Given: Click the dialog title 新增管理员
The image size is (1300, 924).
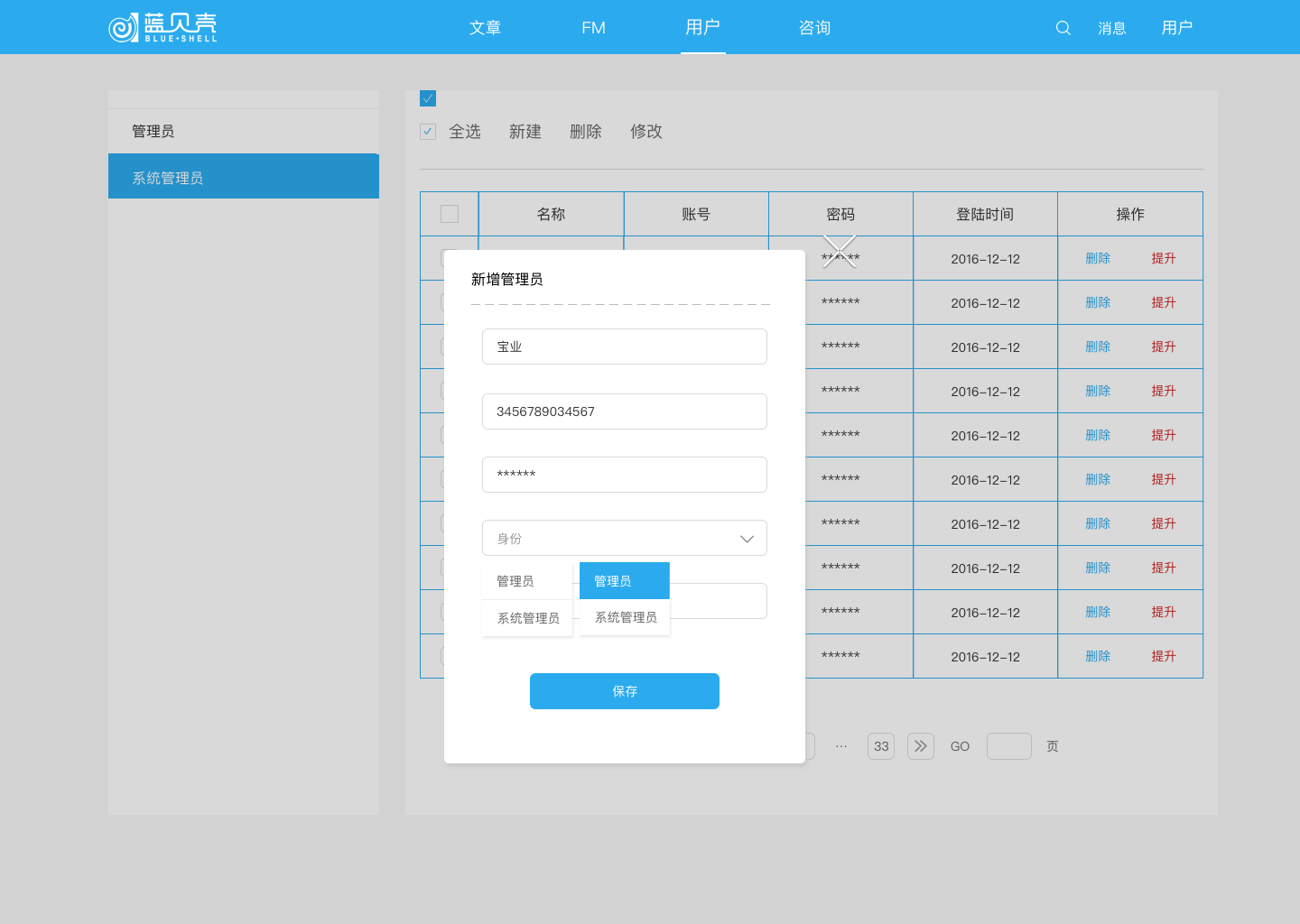Looking at the screenshot, I should pos(507,279).
